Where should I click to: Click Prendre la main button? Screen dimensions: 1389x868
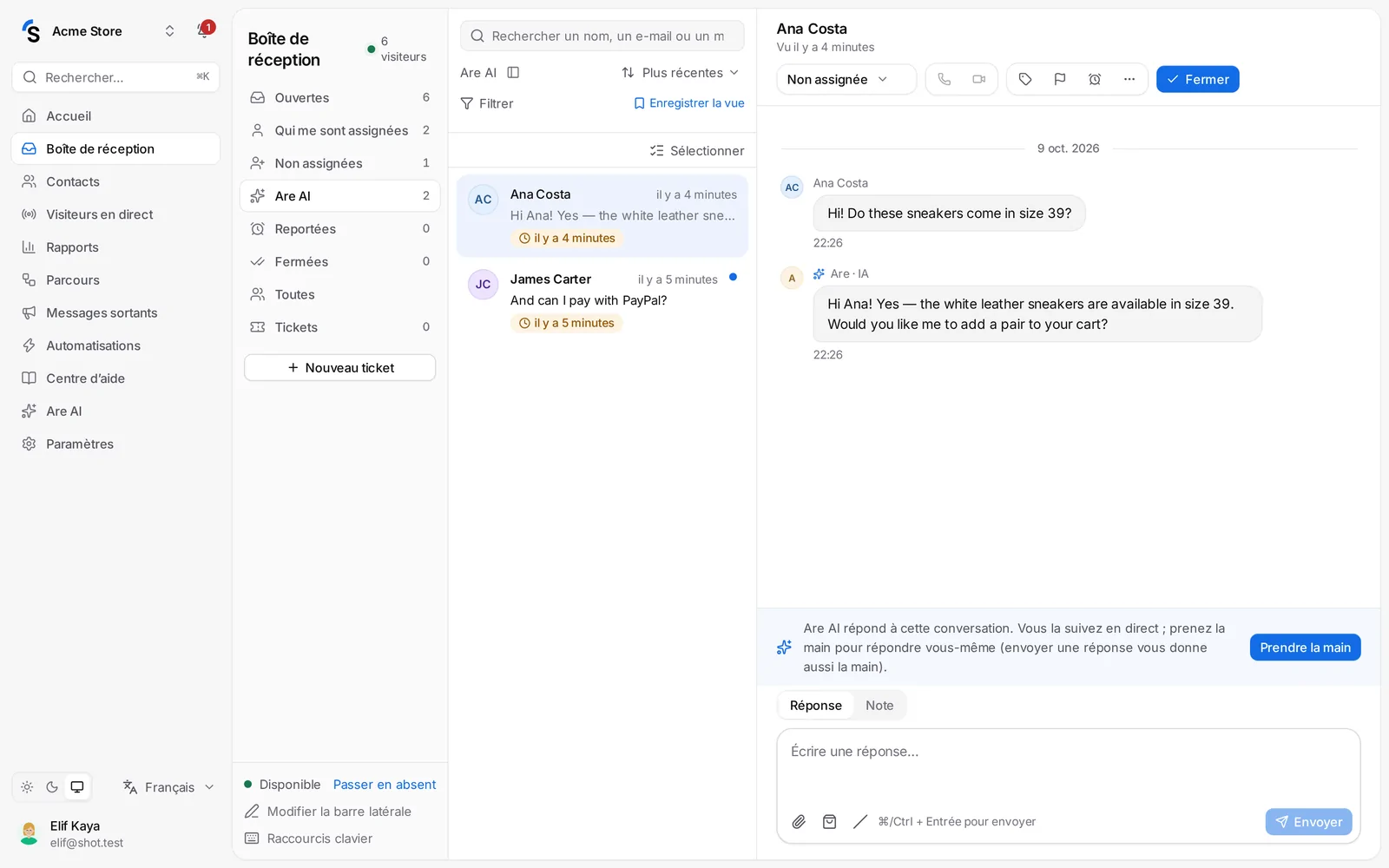1305,648
